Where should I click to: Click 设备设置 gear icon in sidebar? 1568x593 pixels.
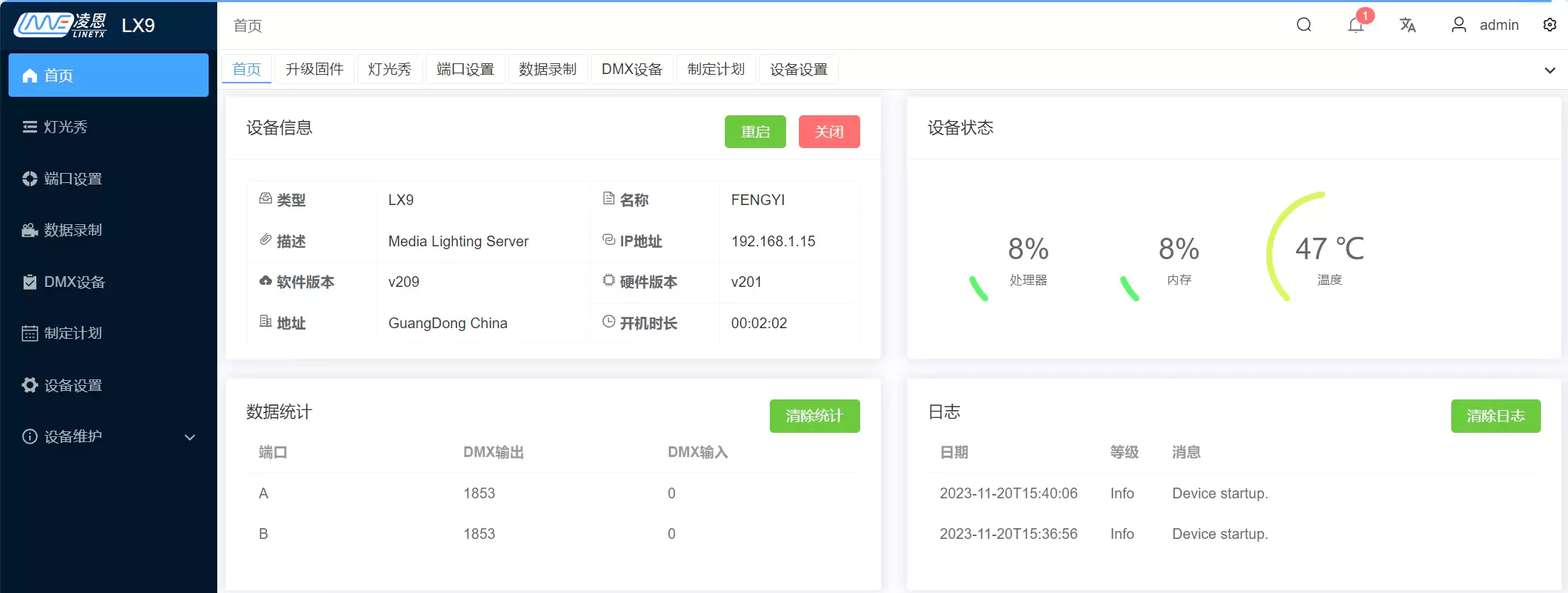tap(30, 385)
